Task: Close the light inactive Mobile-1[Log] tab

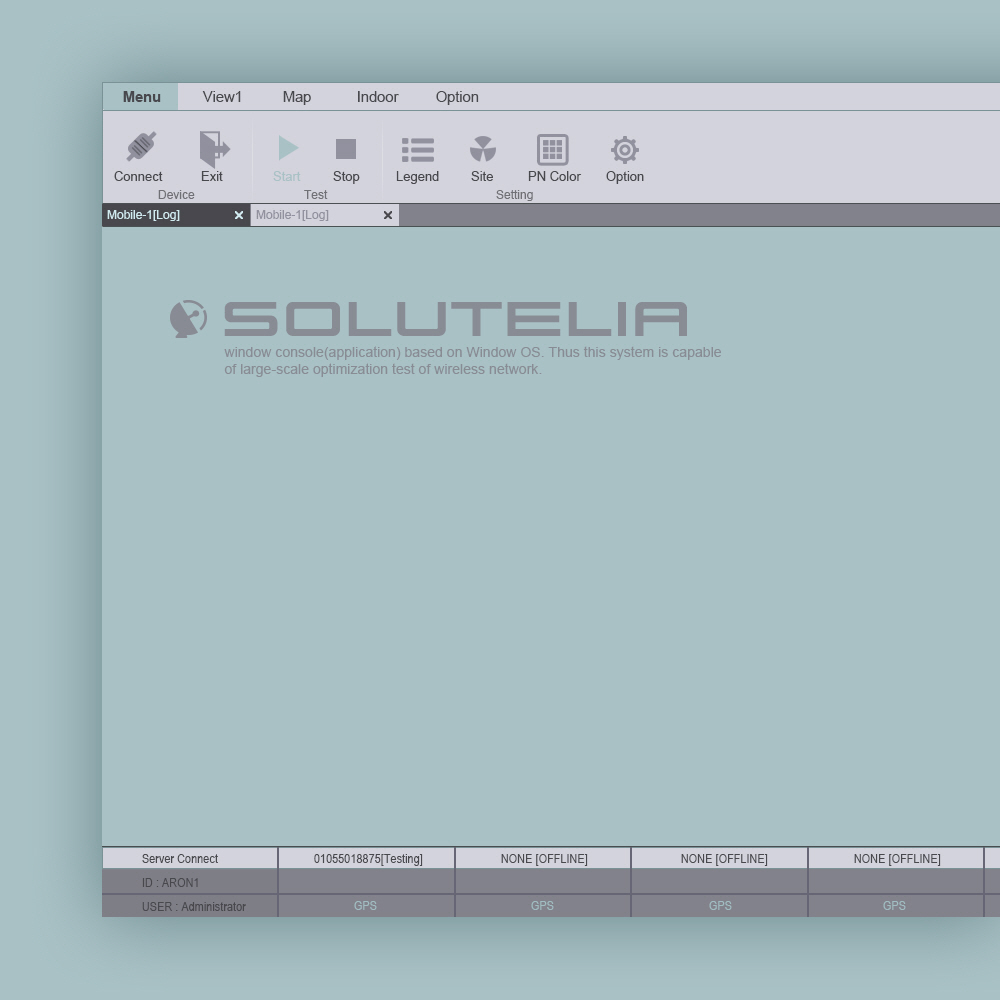Action: pyautogui.click(x=388, y=216)
